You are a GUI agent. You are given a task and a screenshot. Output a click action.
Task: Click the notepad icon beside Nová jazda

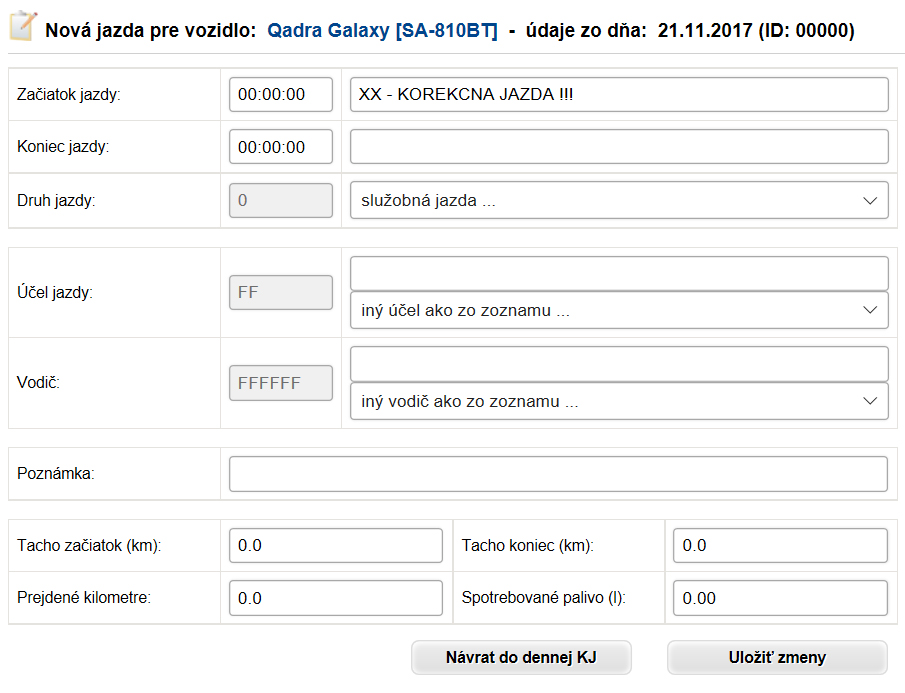click(24, 27)
